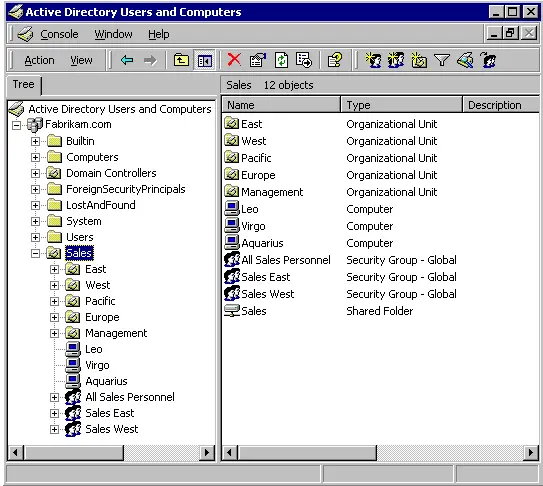Open the Window menu
Image resolution: width=543 pixels, height=486 pixels.
point(114,34)
